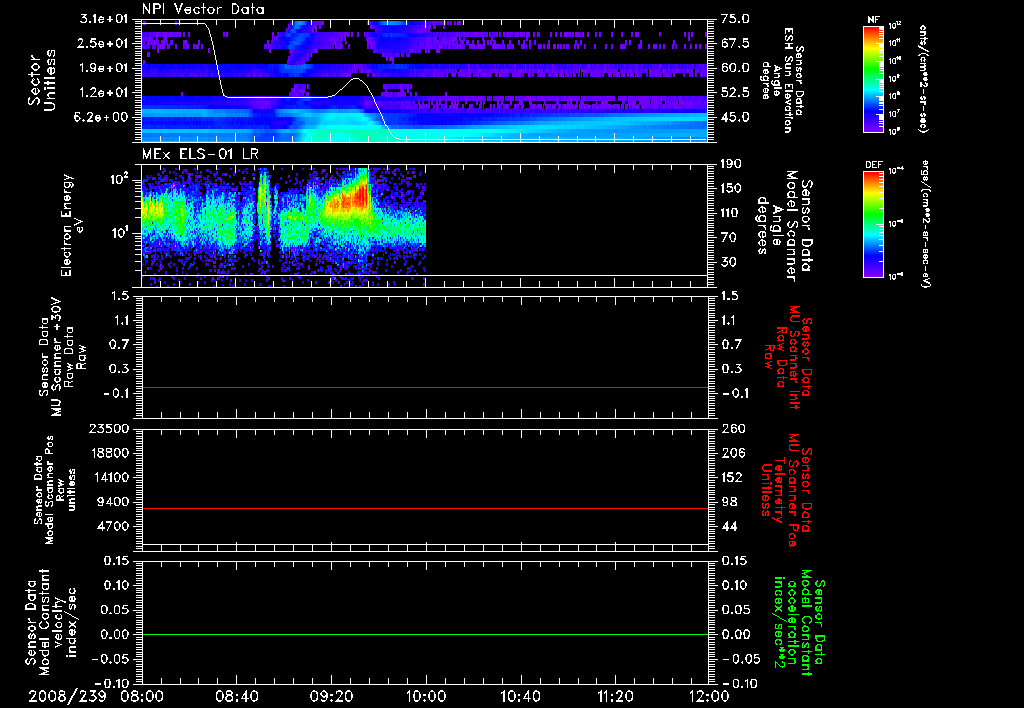This screenshot has width=1024, height=708.
Task: Click the 4700 scanner position tick
Action: tap(114, 526)
